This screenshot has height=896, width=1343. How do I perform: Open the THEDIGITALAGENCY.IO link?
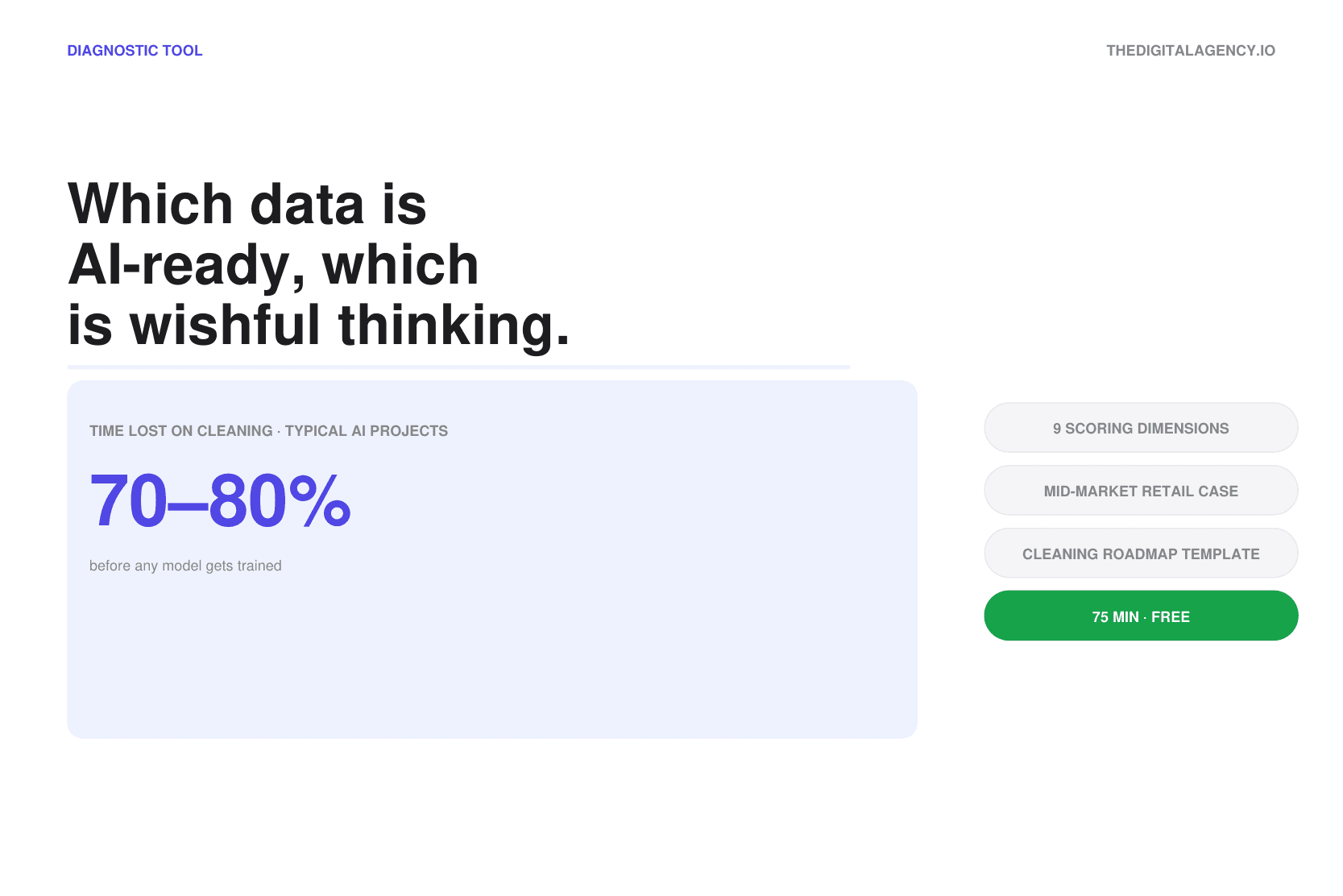(x=1191, y=51)
